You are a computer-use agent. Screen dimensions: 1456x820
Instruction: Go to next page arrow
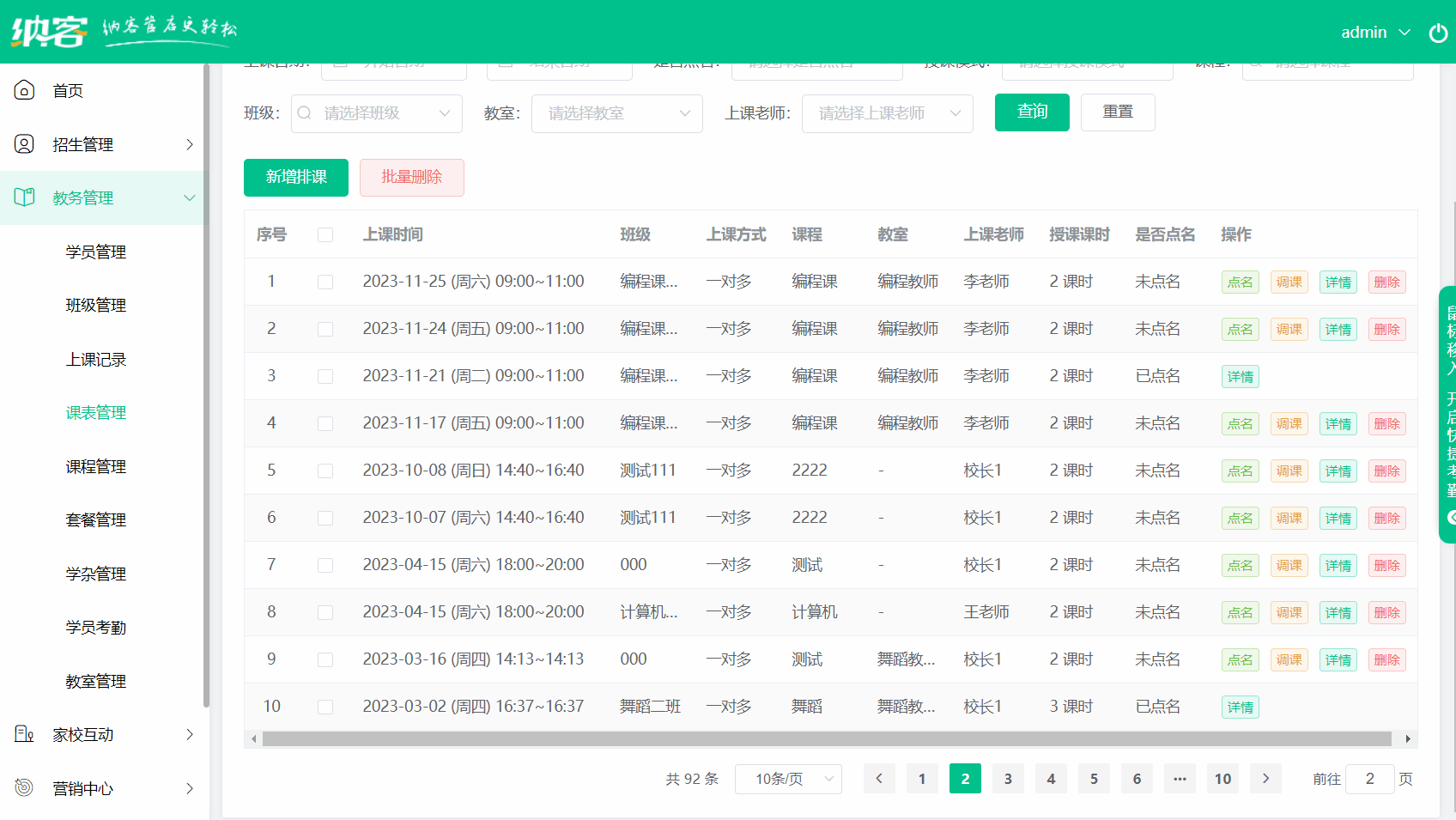coord(1265,779)
